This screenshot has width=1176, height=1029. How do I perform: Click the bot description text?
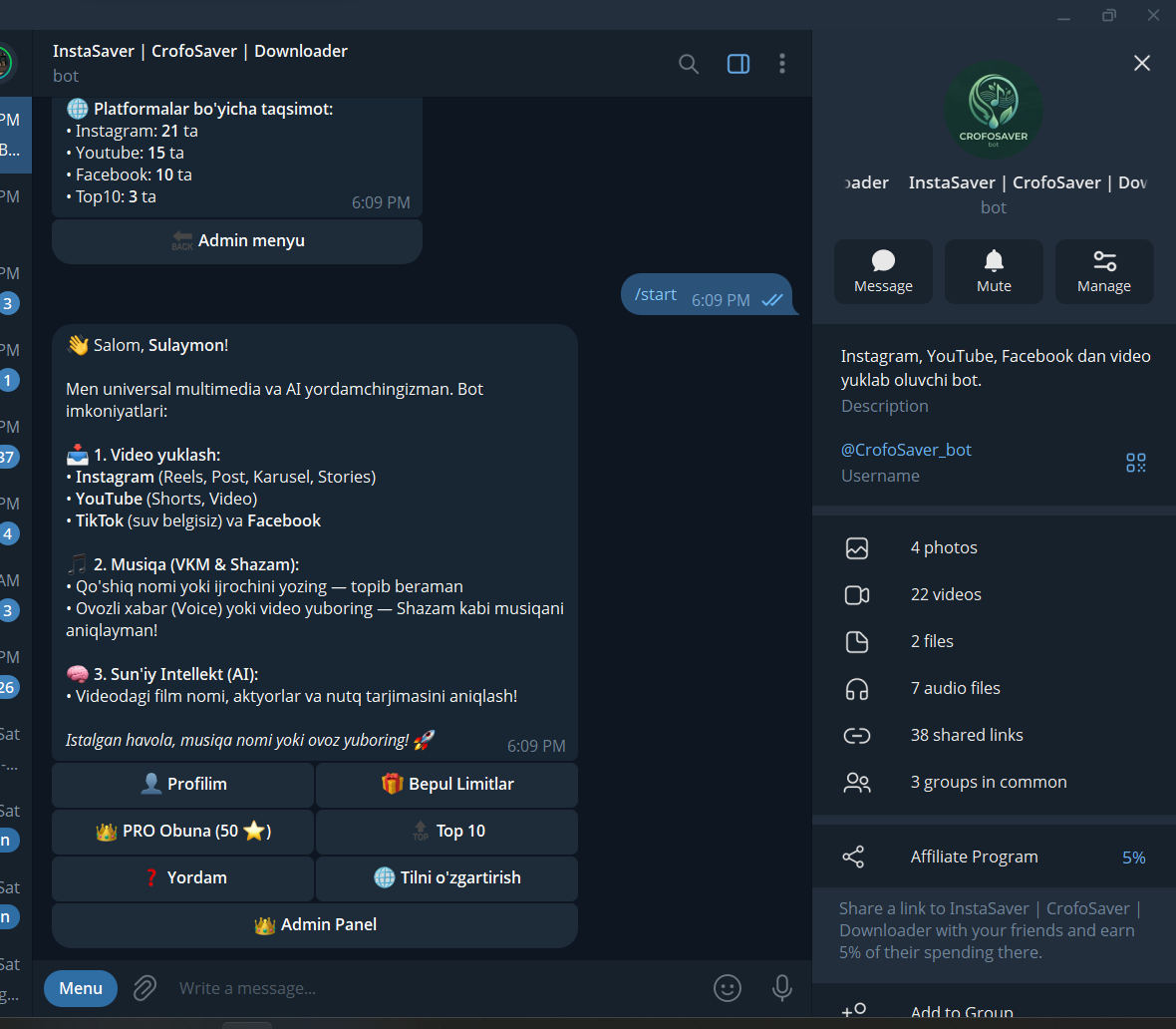tap(996, 368)
